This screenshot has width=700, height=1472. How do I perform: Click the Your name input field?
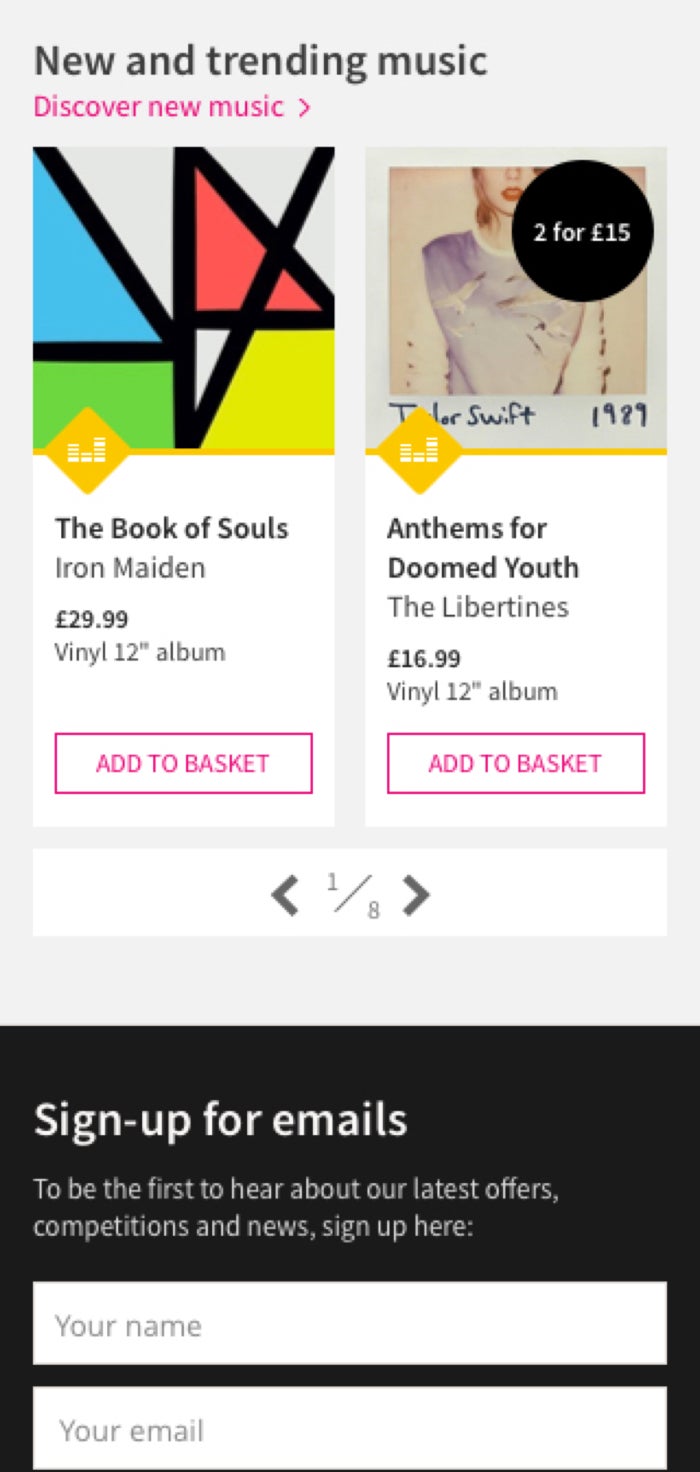coord(349,1322)
